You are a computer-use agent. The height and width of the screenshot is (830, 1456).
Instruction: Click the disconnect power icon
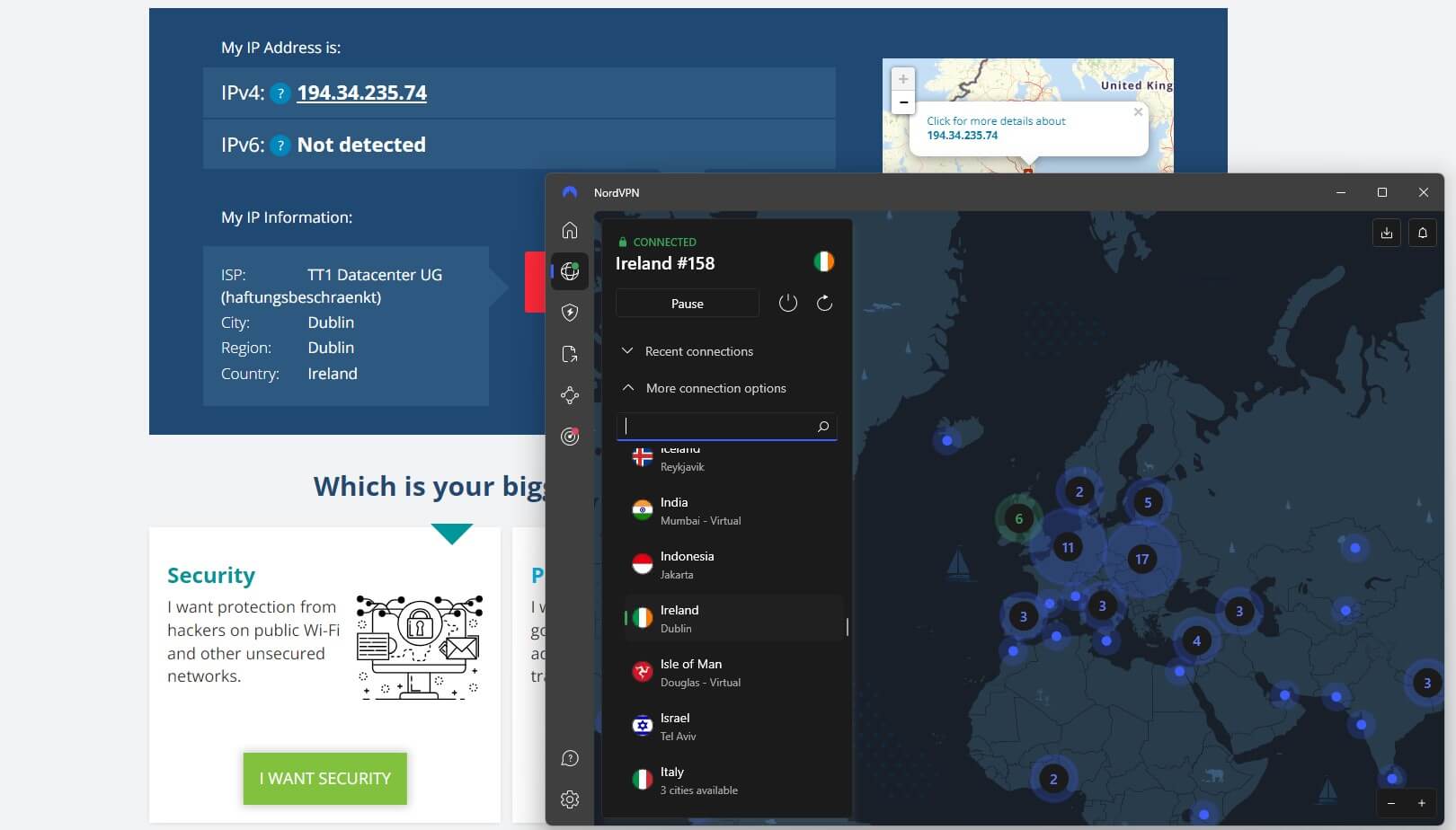point(788,304)
